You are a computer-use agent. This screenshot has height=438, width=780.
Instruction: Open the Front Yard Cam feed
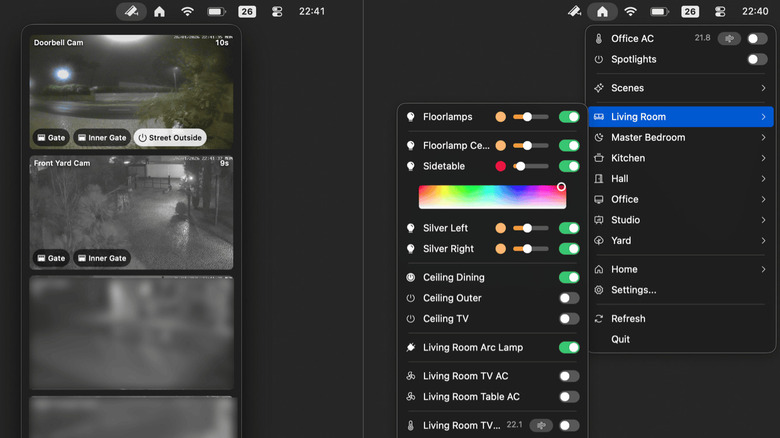tap(131, 213)
